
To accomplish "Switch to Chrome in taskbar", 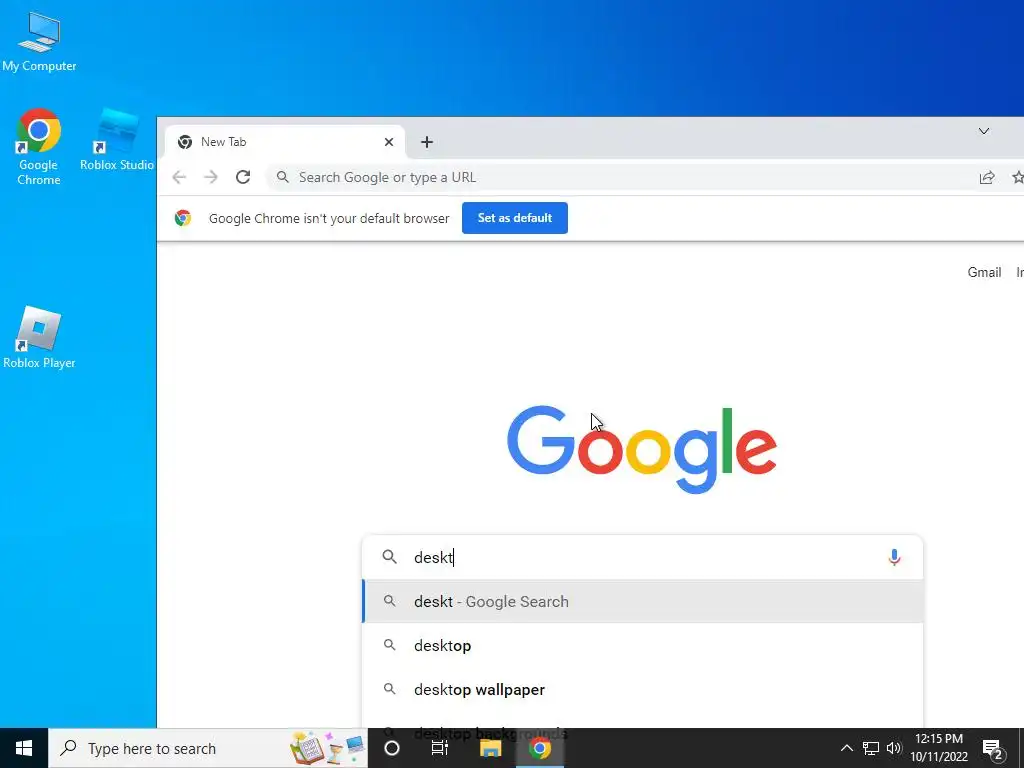I will pyautogui.click(x=539, y=748).
